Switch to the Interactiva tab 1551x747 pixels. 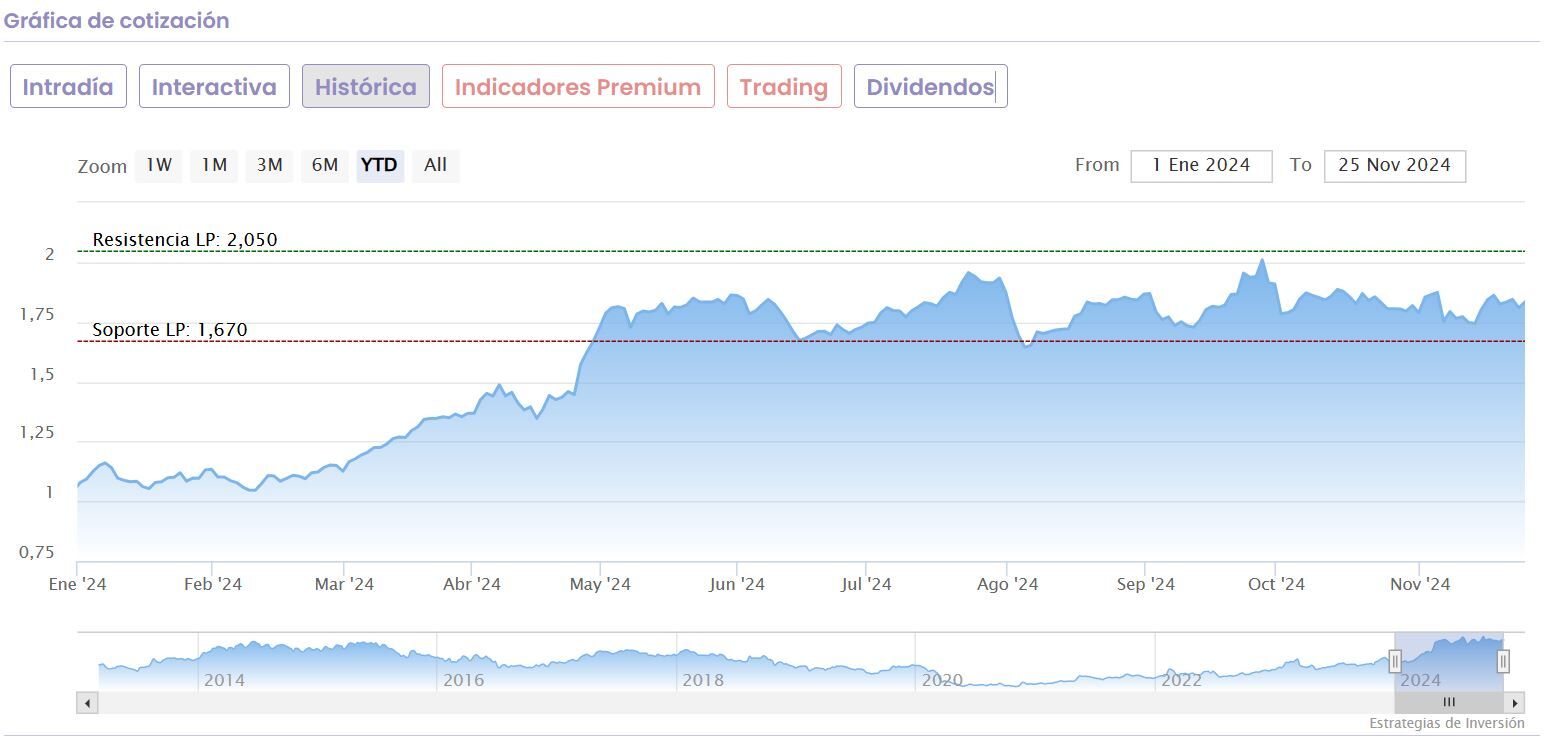[214, 87]
